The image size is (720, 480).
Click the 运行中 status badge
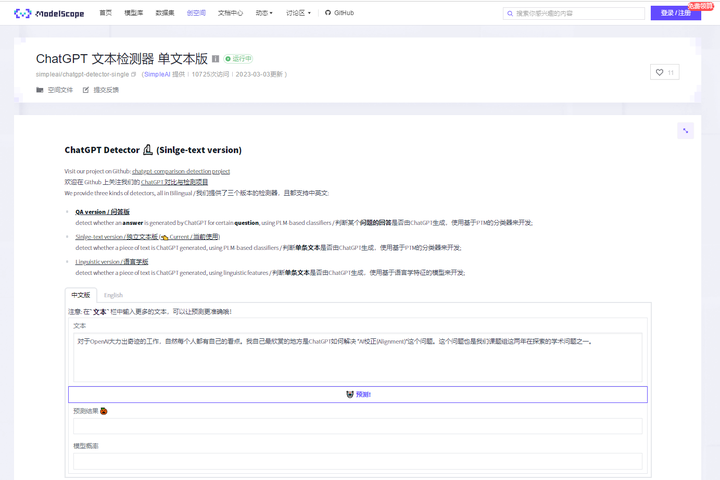pyautogui.click(x=238, y=59)
